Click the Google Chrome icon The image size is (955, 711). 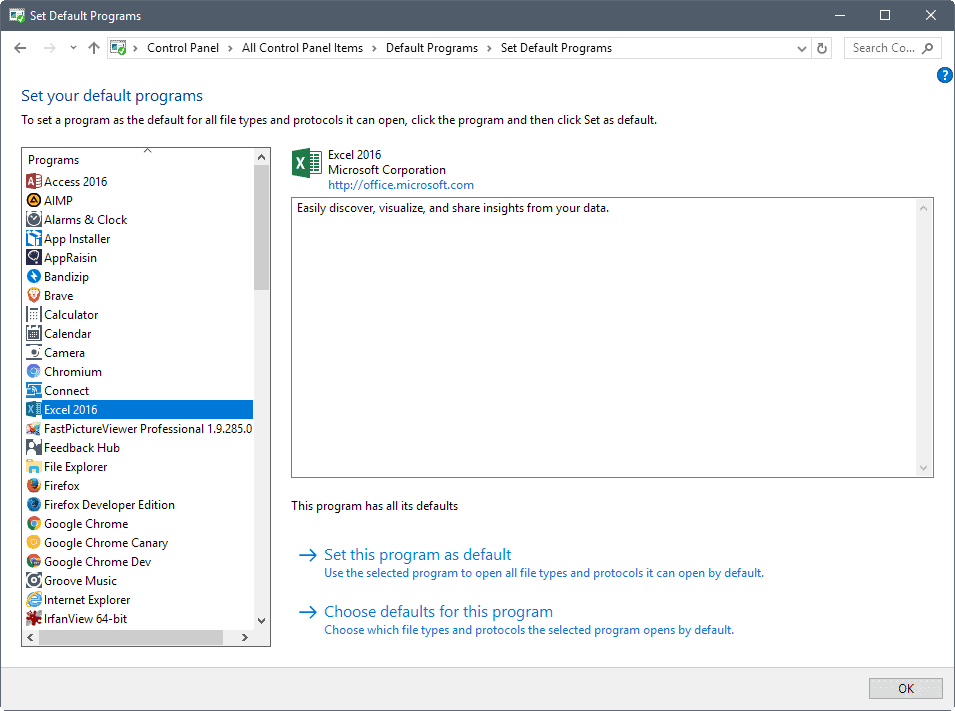(x=34, y=523)
